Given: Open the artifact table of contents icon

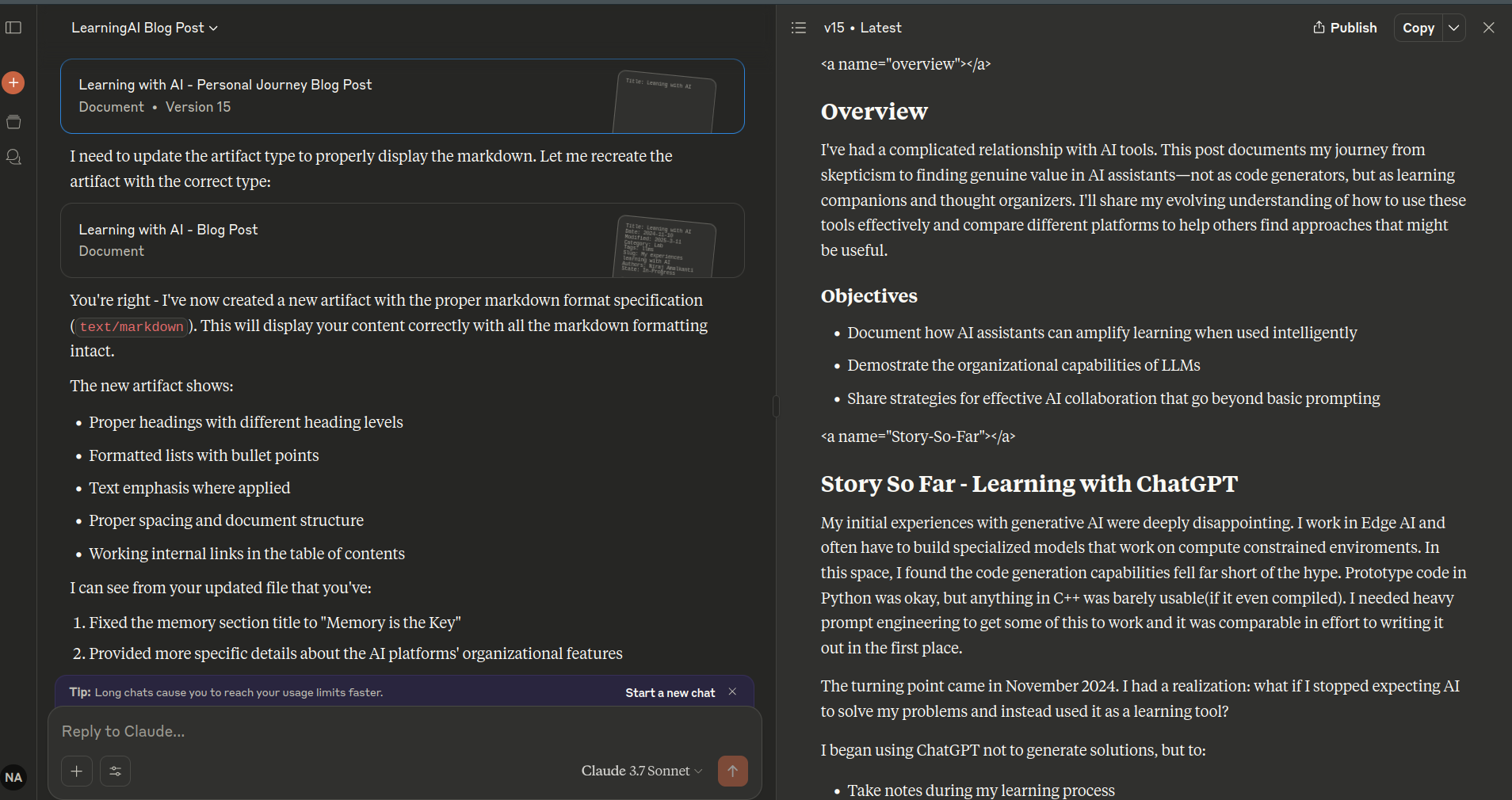Looking at the screenshot, I should [799, 28].
